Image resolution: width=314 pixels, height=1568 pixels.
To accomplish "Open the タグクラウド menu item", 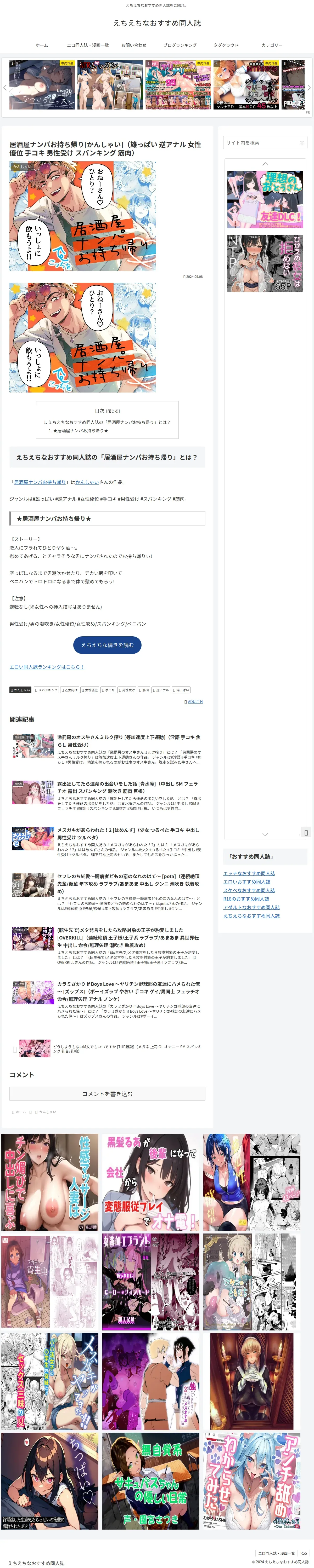I will 226,45.
